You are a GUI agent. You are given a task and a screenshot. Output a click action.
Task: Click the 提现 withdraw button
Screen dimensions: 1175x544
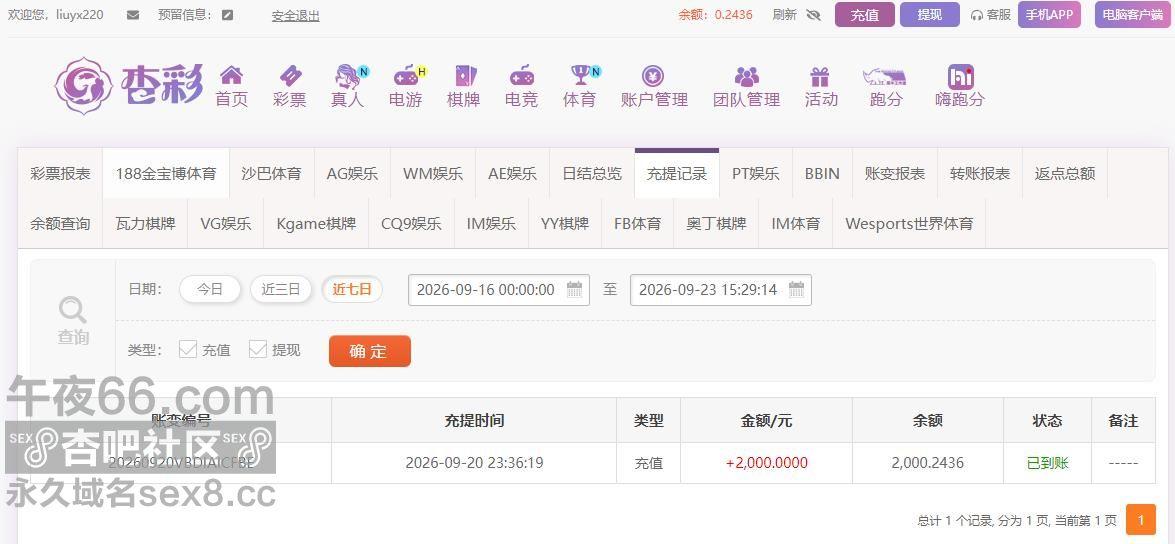[929, 15]
